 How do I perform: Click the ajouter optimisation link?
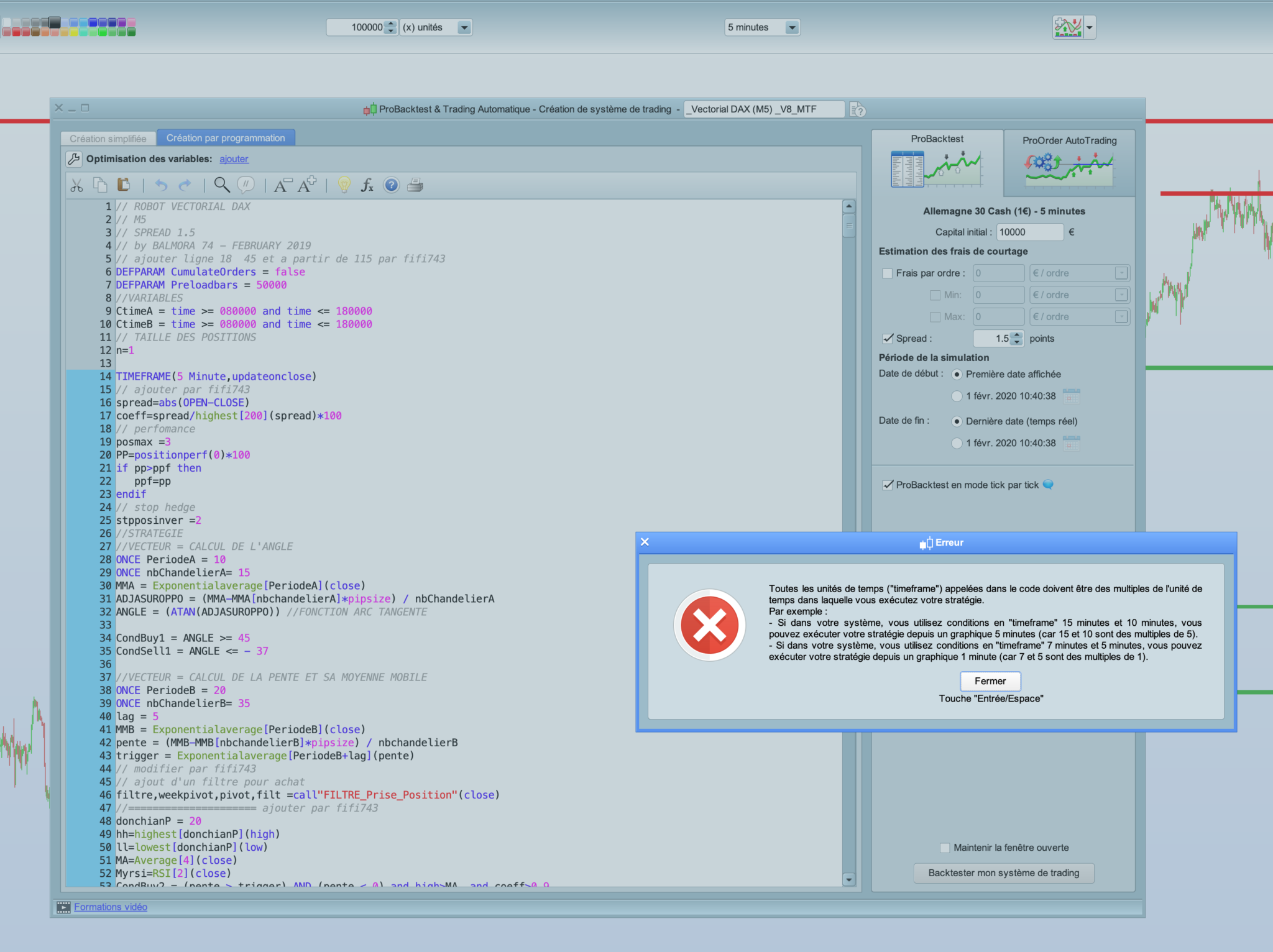(234, 159)
